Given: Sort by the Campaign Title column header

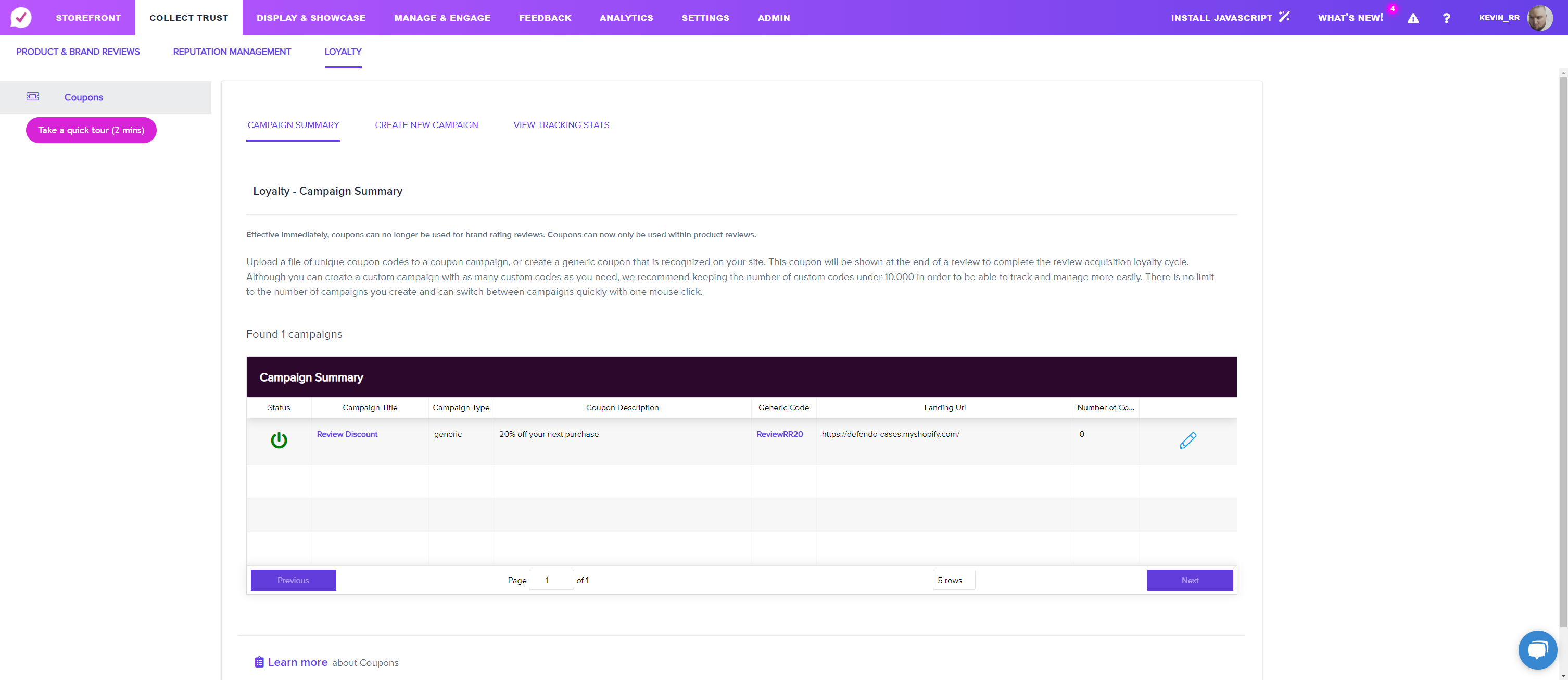Looking at the screenshot, I should coord(370,408).
